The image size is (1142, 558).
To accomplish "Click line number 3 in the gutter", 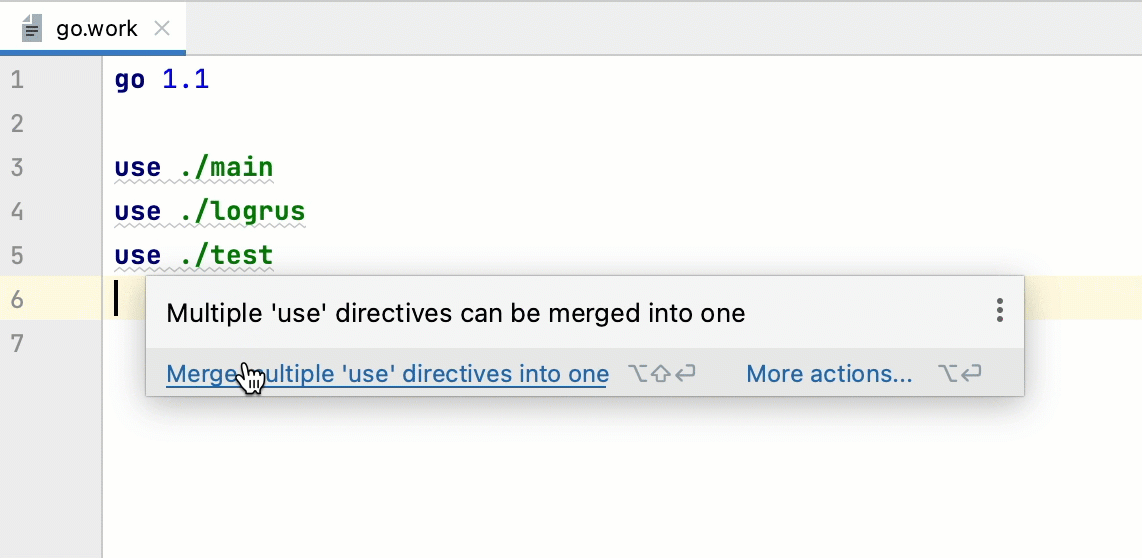I will point(16,168).
